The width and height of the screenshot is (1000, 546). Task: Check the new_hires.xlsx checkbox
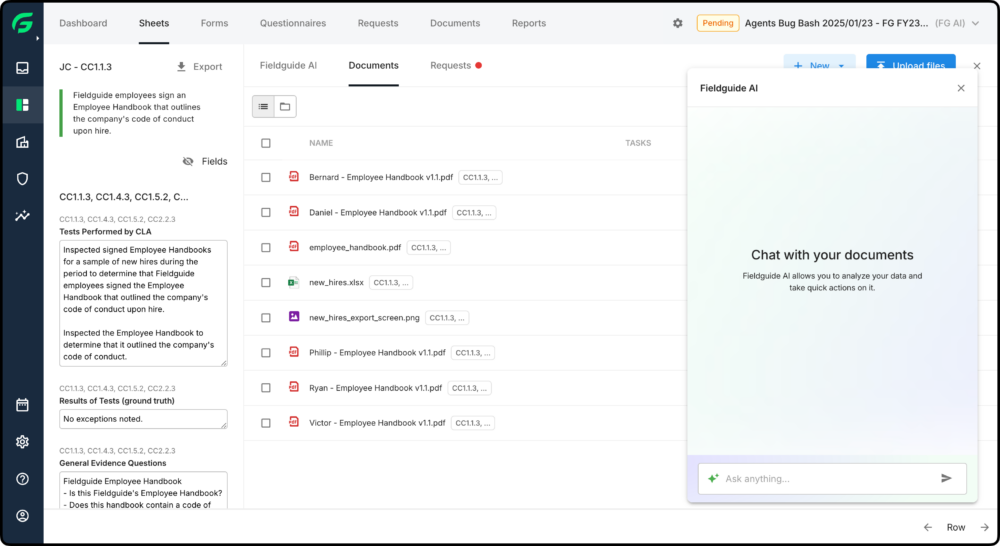point(266,283)
